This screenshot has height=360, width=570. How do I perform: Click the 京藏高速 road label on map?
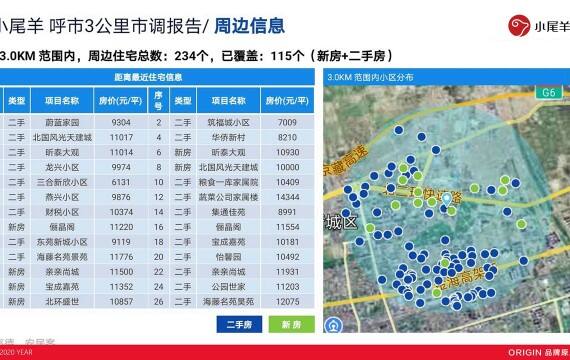[346, 160]
